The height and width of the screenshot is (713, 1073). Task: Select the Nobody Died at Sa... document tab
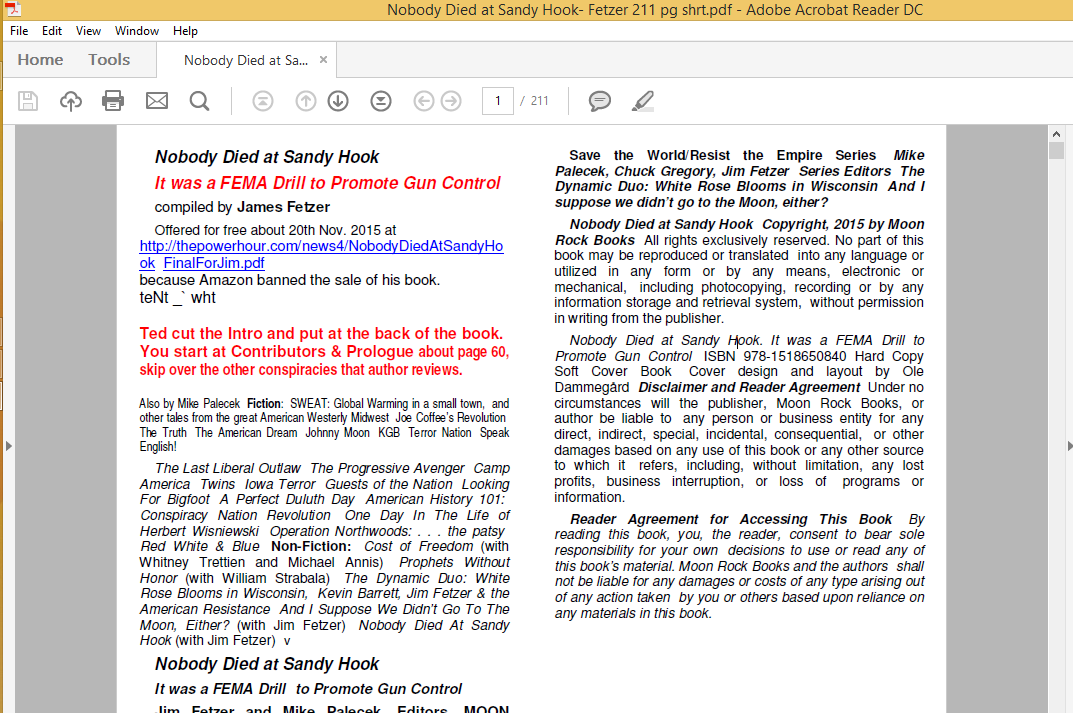coord(246,60)
